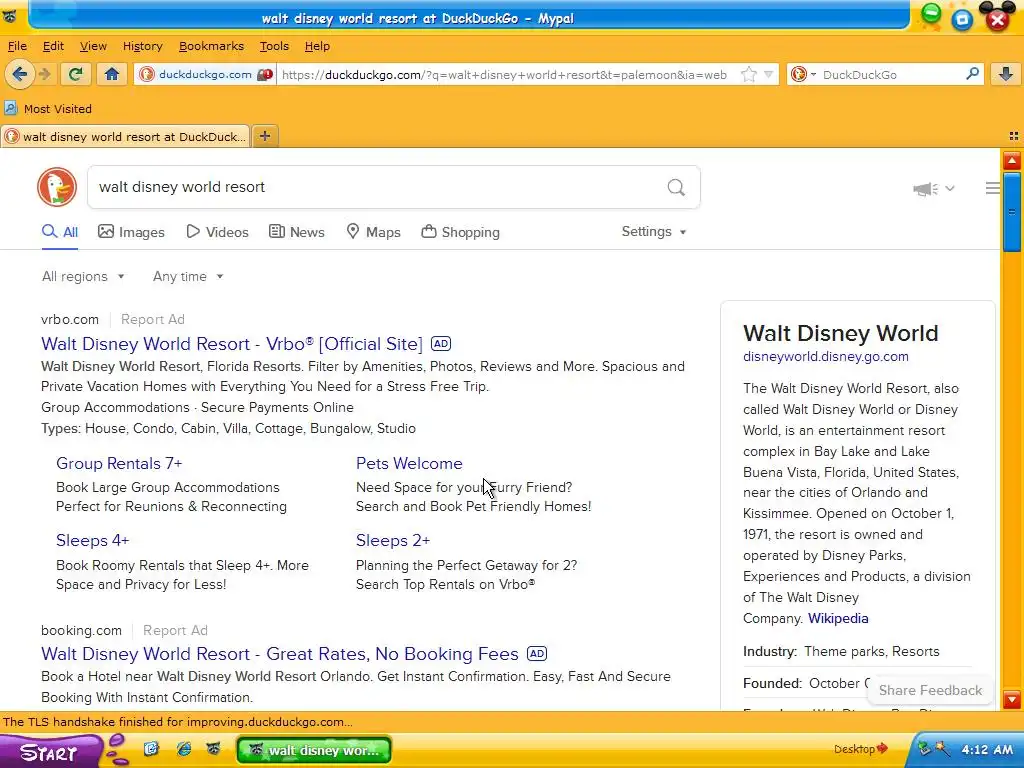Report the booking.com ad
This screenshot has height=768, width=1024.
pos(175,630)
